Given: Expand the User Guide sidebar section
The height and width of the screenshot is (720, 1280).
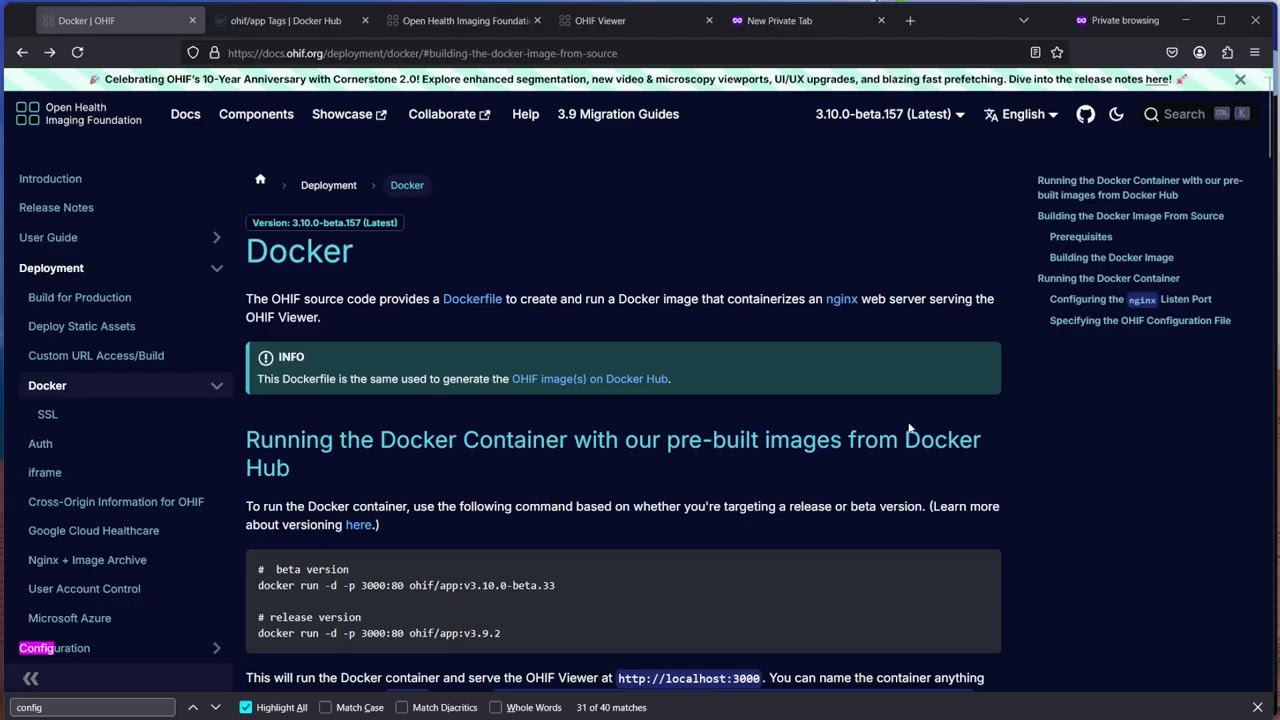Looking at the screenshot, I should click(216, 237).
